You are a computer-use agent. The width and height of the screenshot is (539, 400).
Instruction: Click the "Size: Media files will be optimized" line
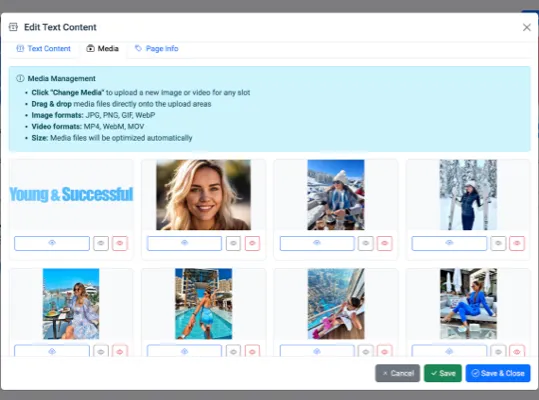pos(112,138)
